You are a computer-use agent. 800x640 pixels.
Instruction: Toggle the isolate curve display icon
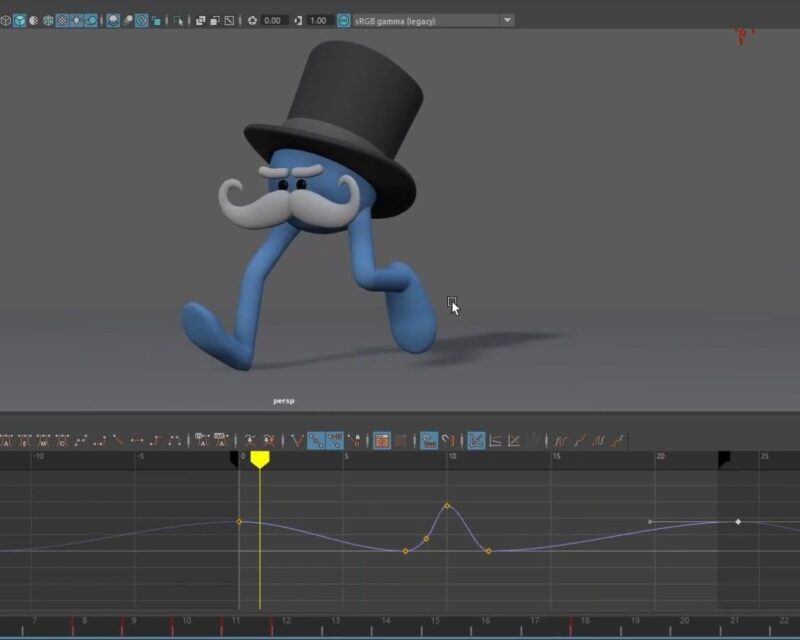point(428,440)
